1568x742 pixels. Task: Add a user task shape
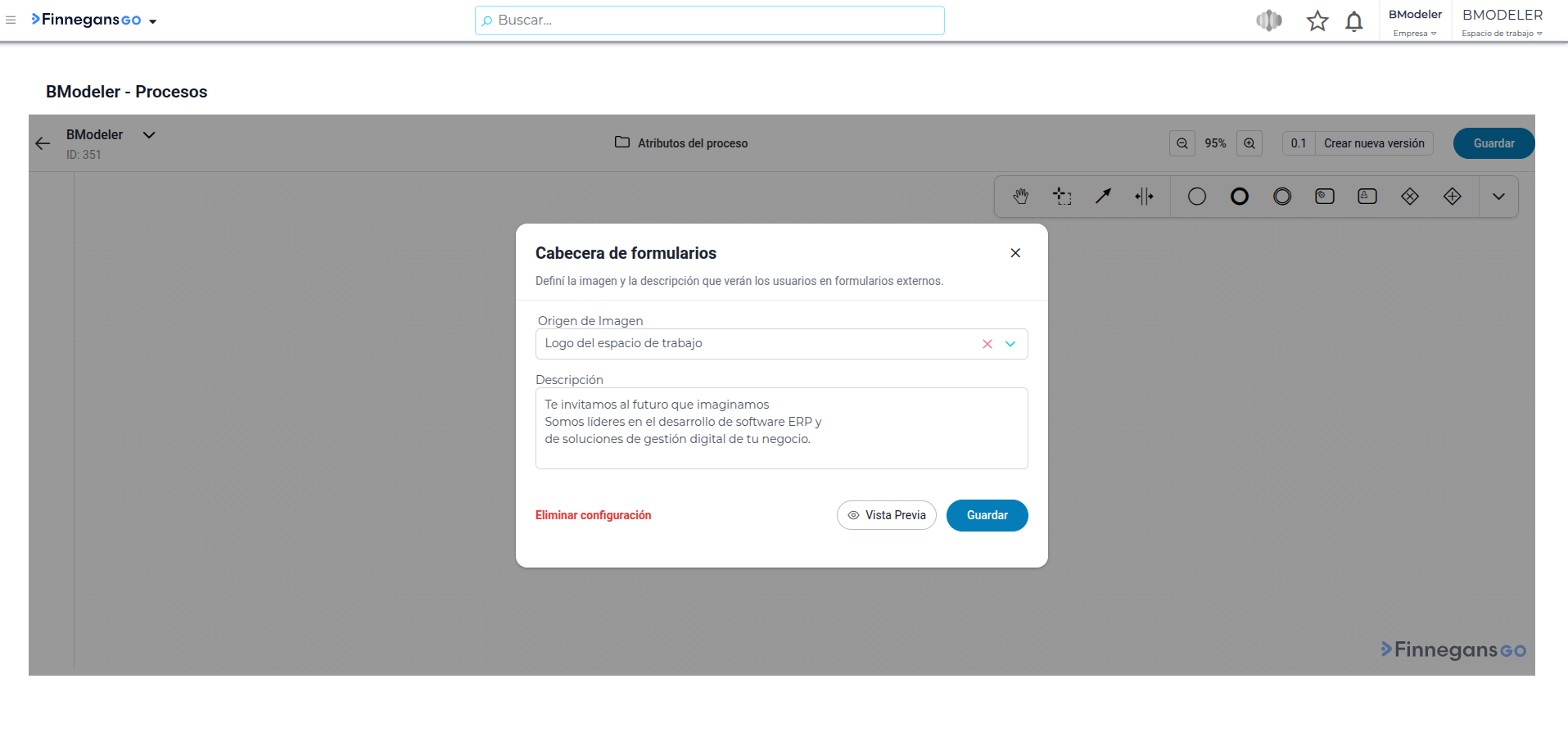pos(1367,197)
